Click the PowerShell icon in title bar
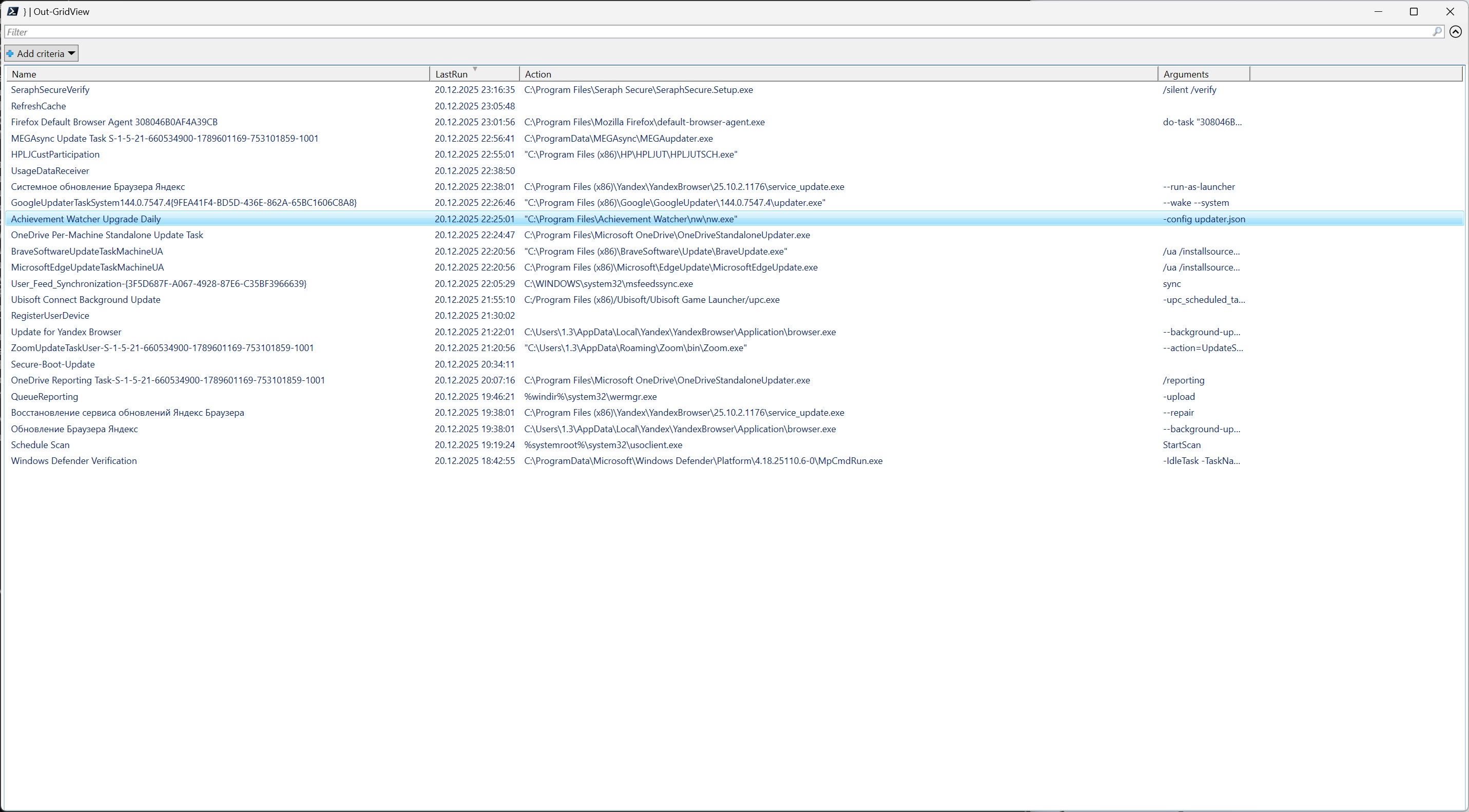This screenshot has height=812, width=1469. click(12, 11)
